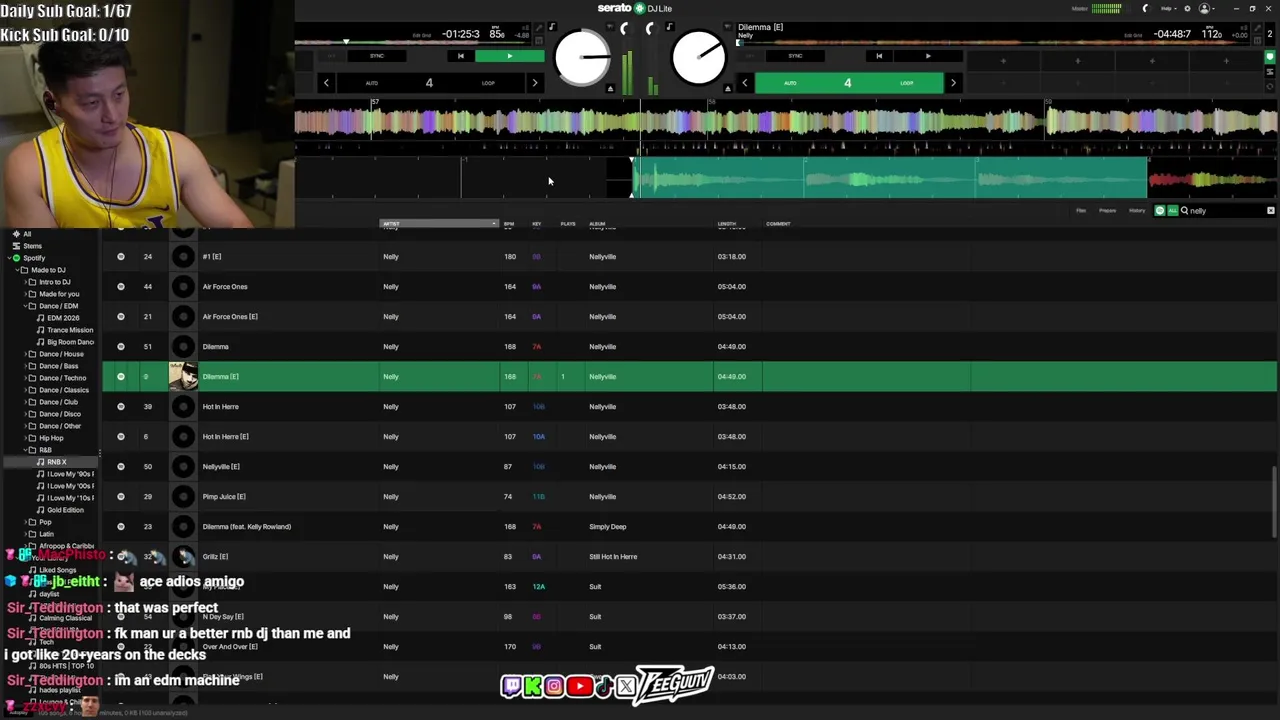Screen dimensions: 1280x720
Task: Double loop size on right deck
Action: pyautogui.click(x=952, y=83)
